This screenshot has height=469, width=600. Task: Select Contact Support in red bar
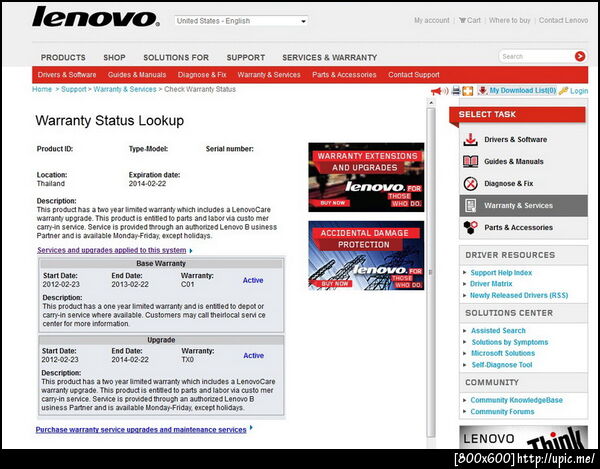click(414, 75)
